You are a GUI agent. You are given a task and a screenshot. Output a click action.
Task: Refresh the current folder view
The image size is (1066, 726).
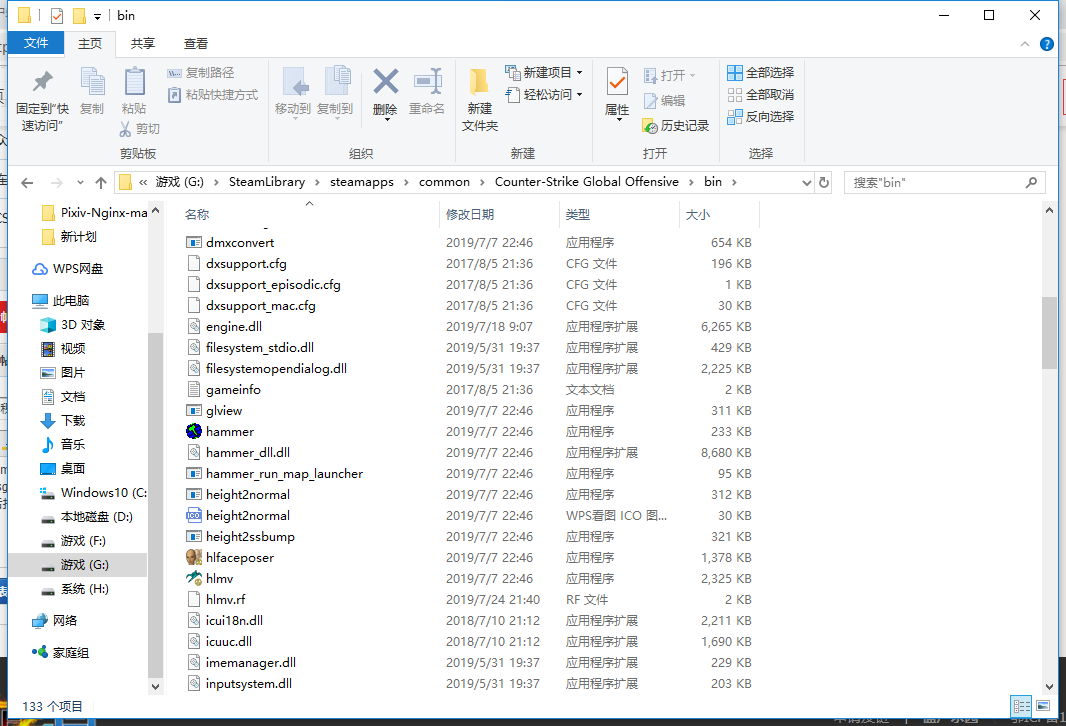tap(824, 182)
